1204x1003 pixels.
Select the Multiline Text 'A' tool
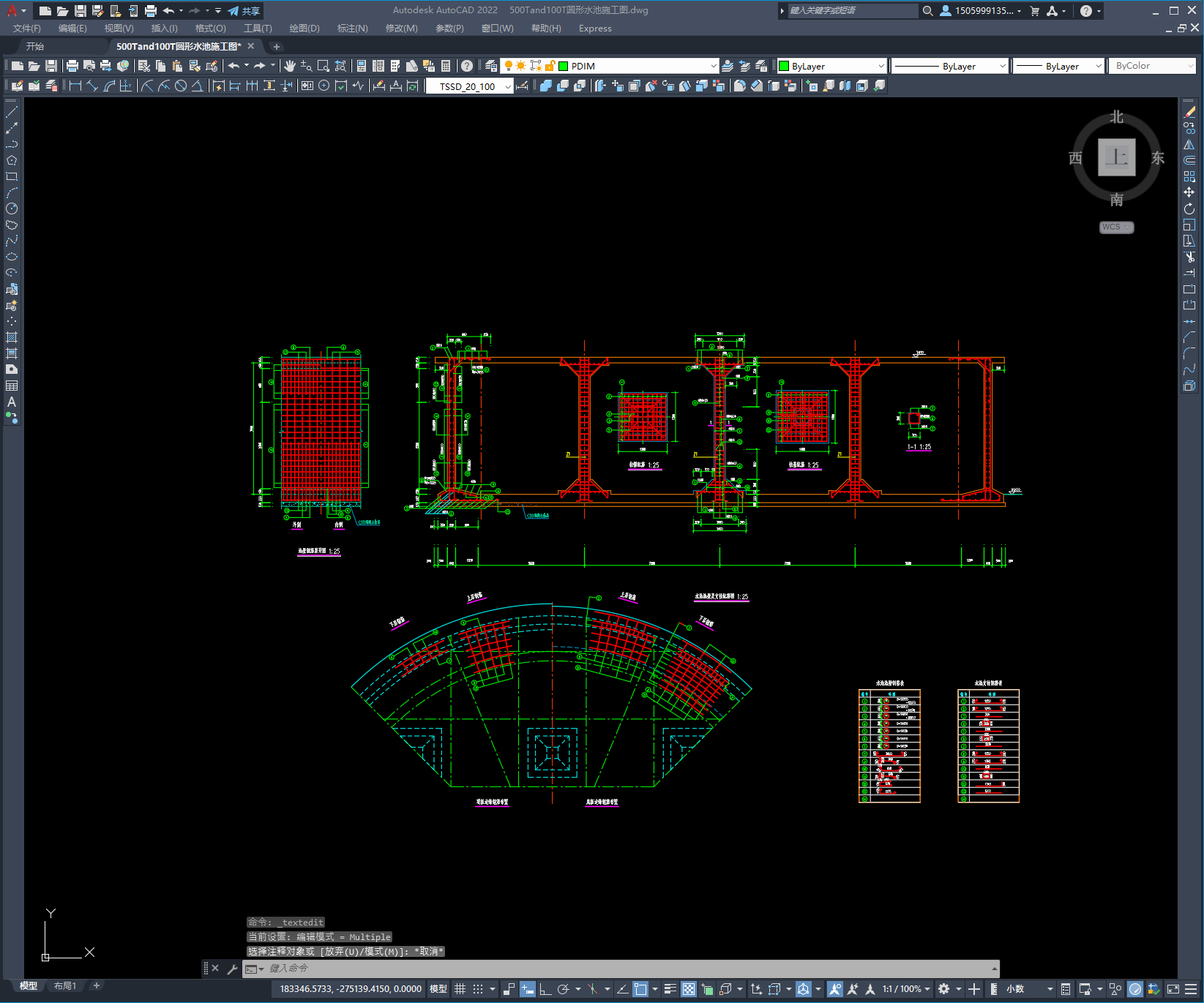[x=12, y=402]
